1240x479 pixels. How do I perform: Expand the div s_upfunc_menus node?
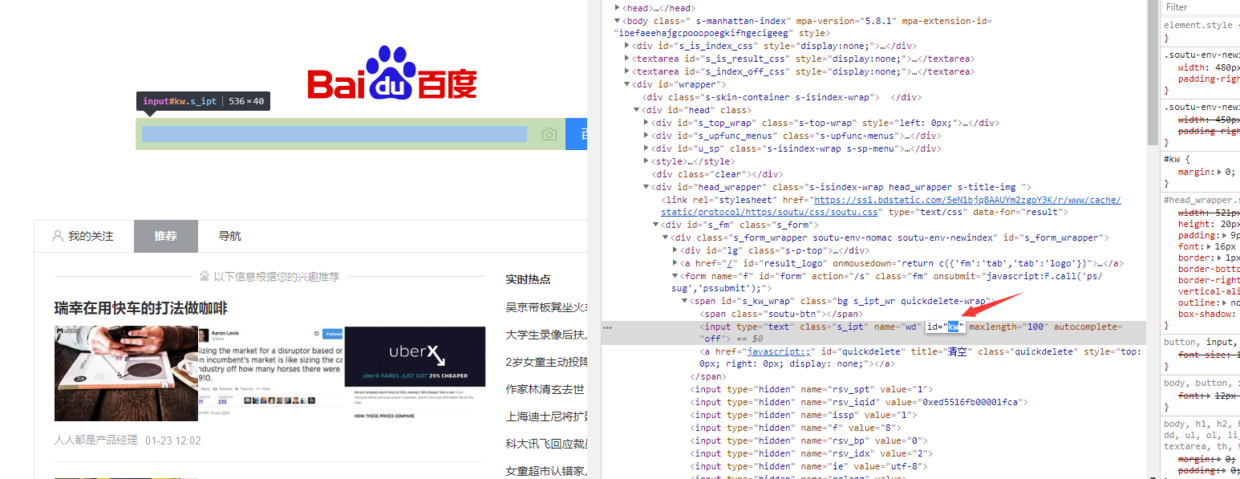[647, 136]
